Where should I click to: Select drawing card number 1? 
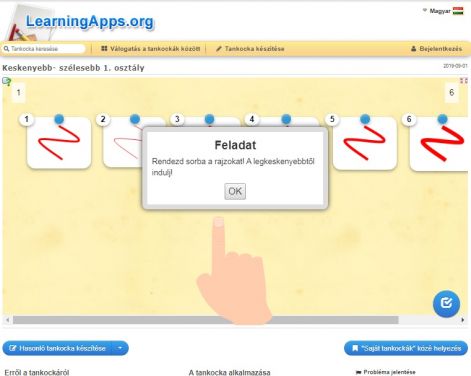[59, 143]
